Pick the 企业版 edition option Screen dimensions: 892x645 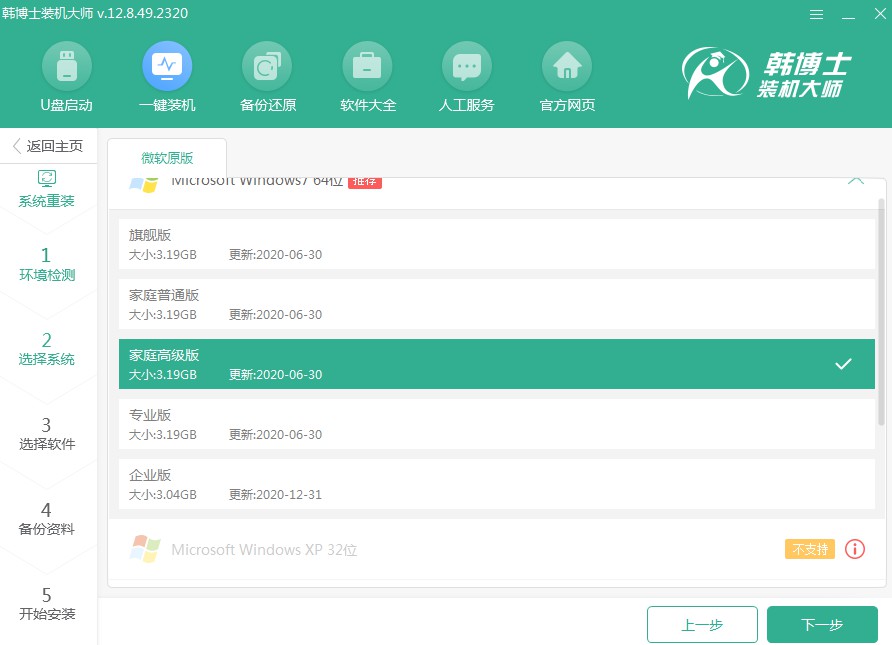tap(496, 484)
